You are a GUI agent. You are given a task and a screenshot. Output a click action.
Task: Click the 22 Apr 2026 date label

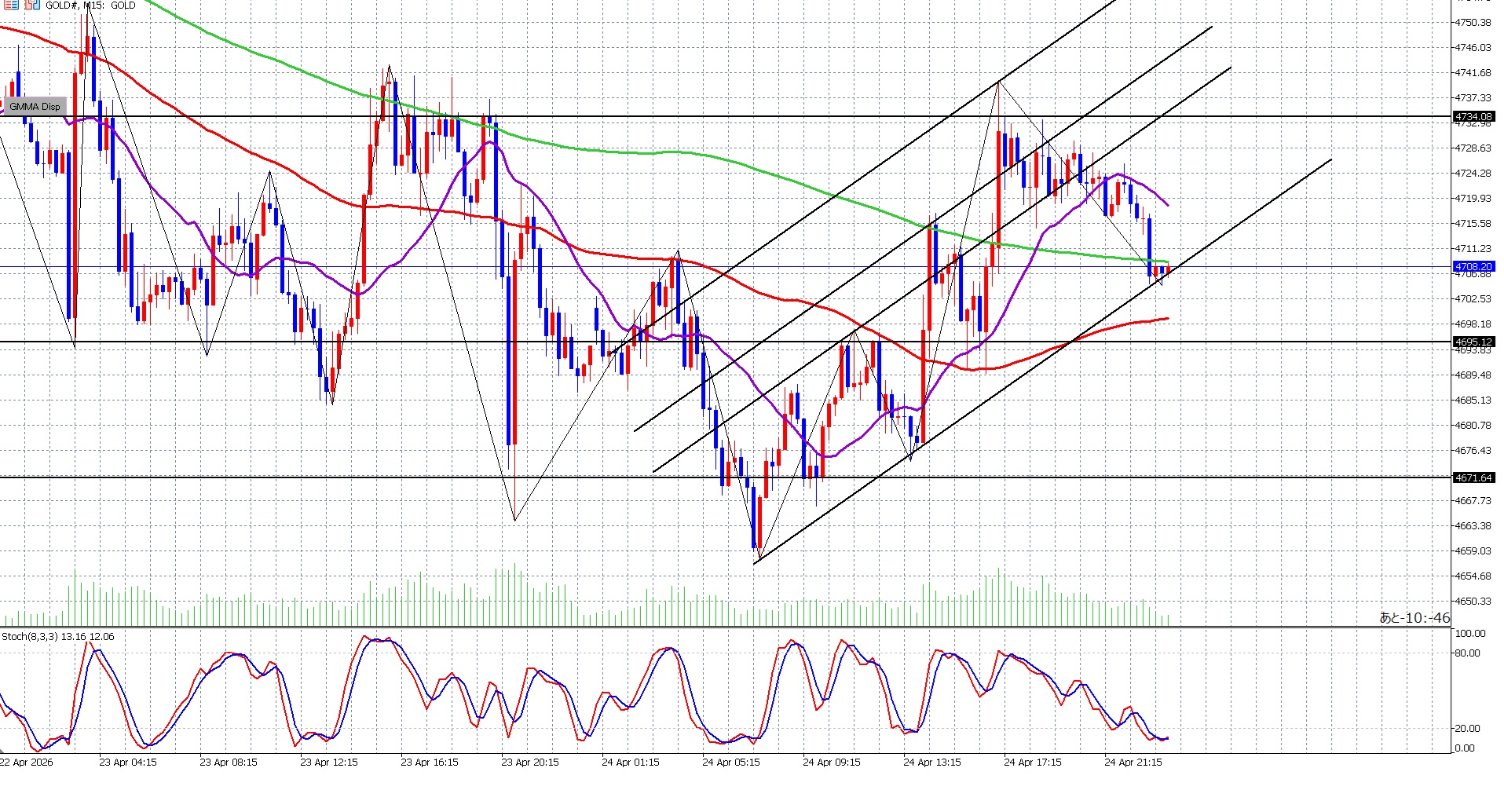[x=27, y=763]
